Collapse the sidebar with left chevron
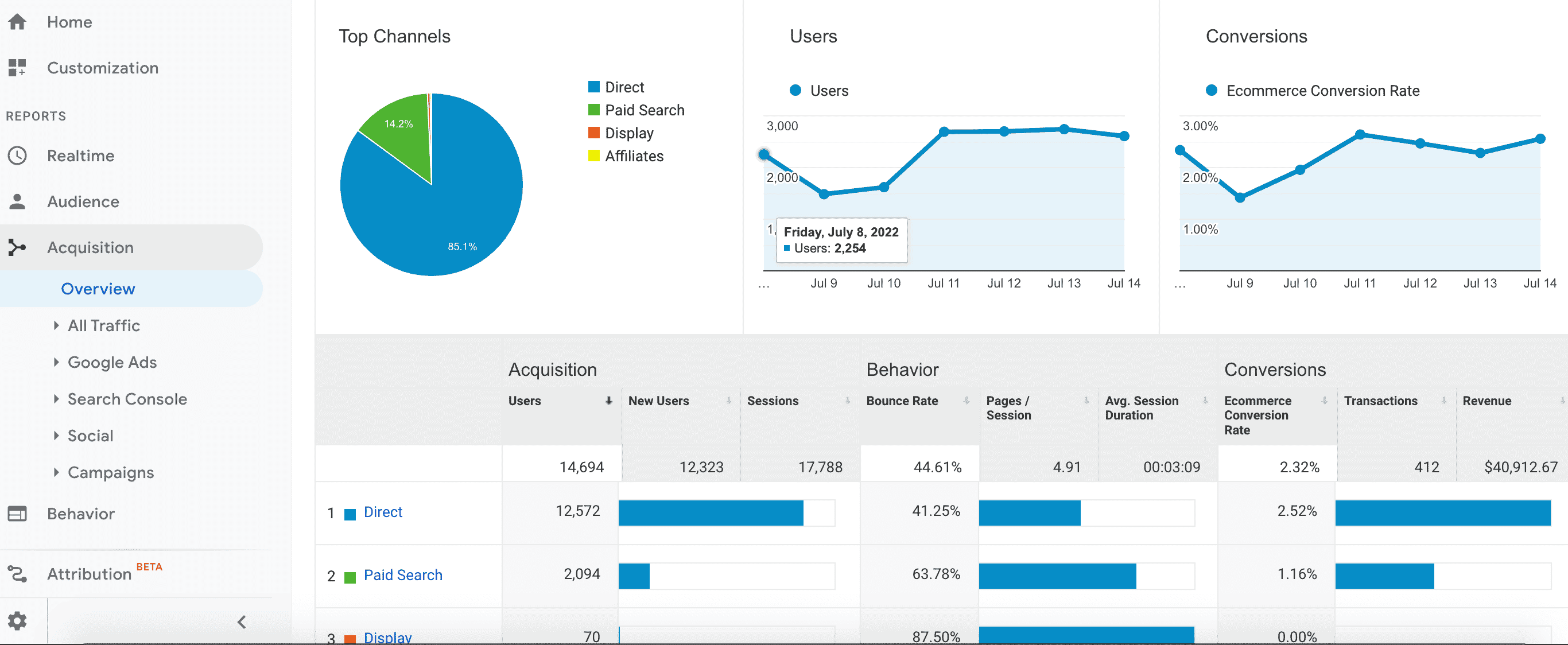The width and height of the screenshot is (1568, 645). pos(242,621)
